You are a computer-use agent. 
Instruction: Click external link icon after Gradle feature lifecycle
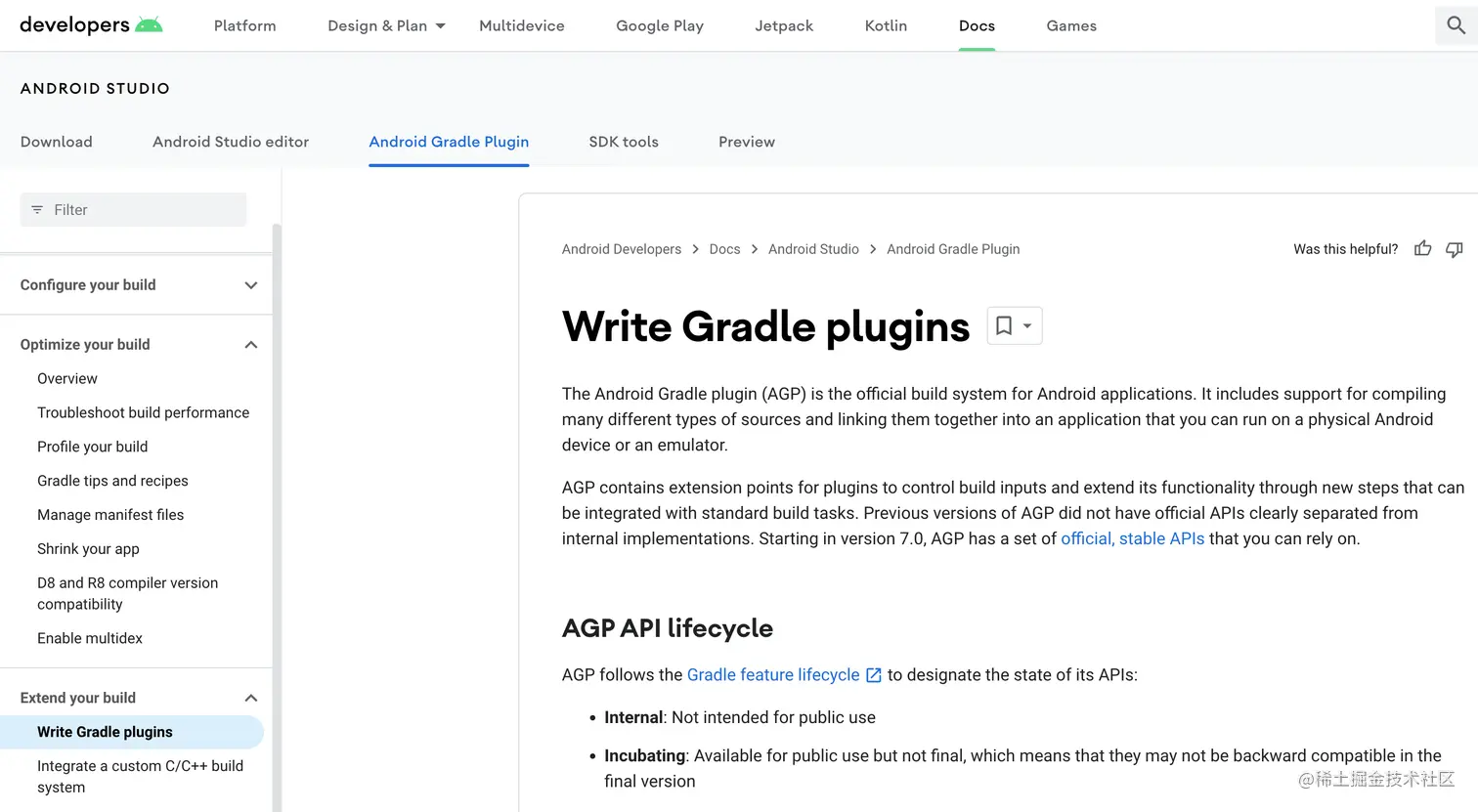click(x=874, y=675)
